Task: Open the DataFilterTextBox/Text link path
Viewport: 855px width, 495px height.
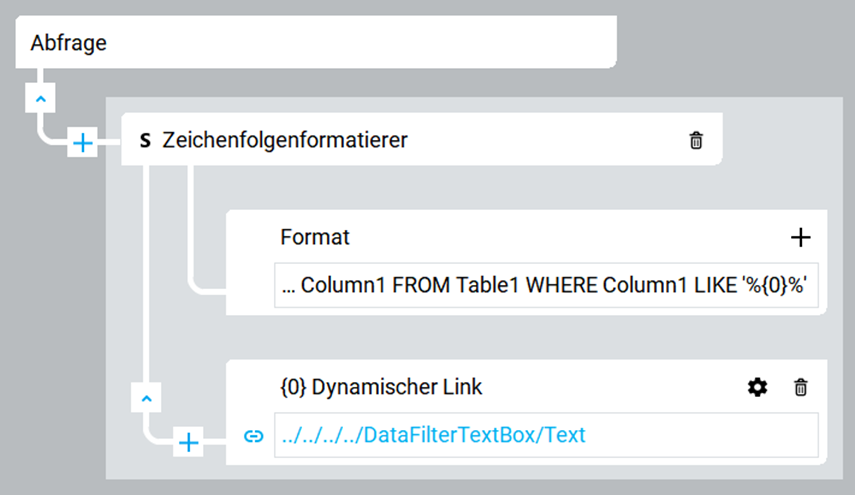Action: [433, 435]
